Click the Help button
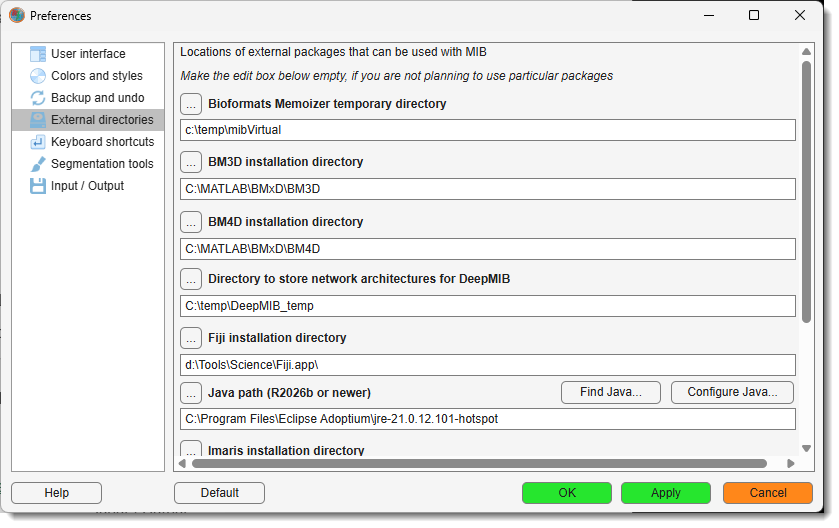839x528 pixels. click(56, 493)
